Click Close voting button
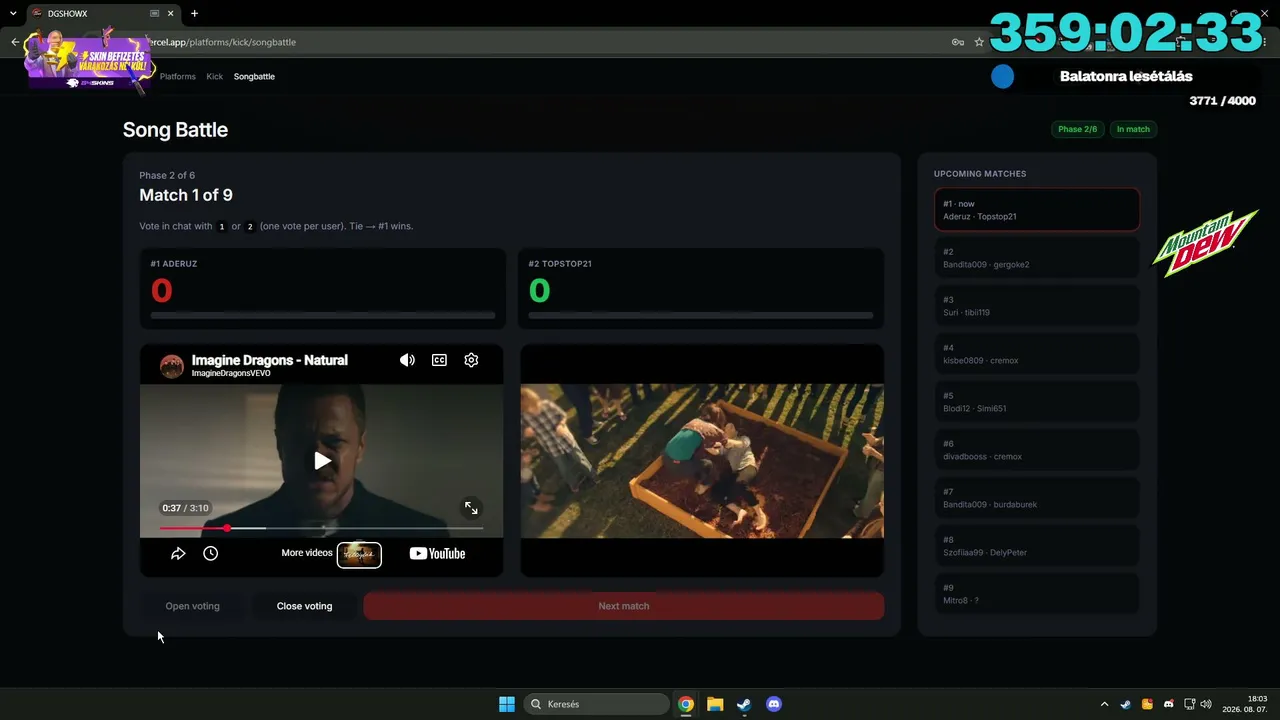 [304, 606]
